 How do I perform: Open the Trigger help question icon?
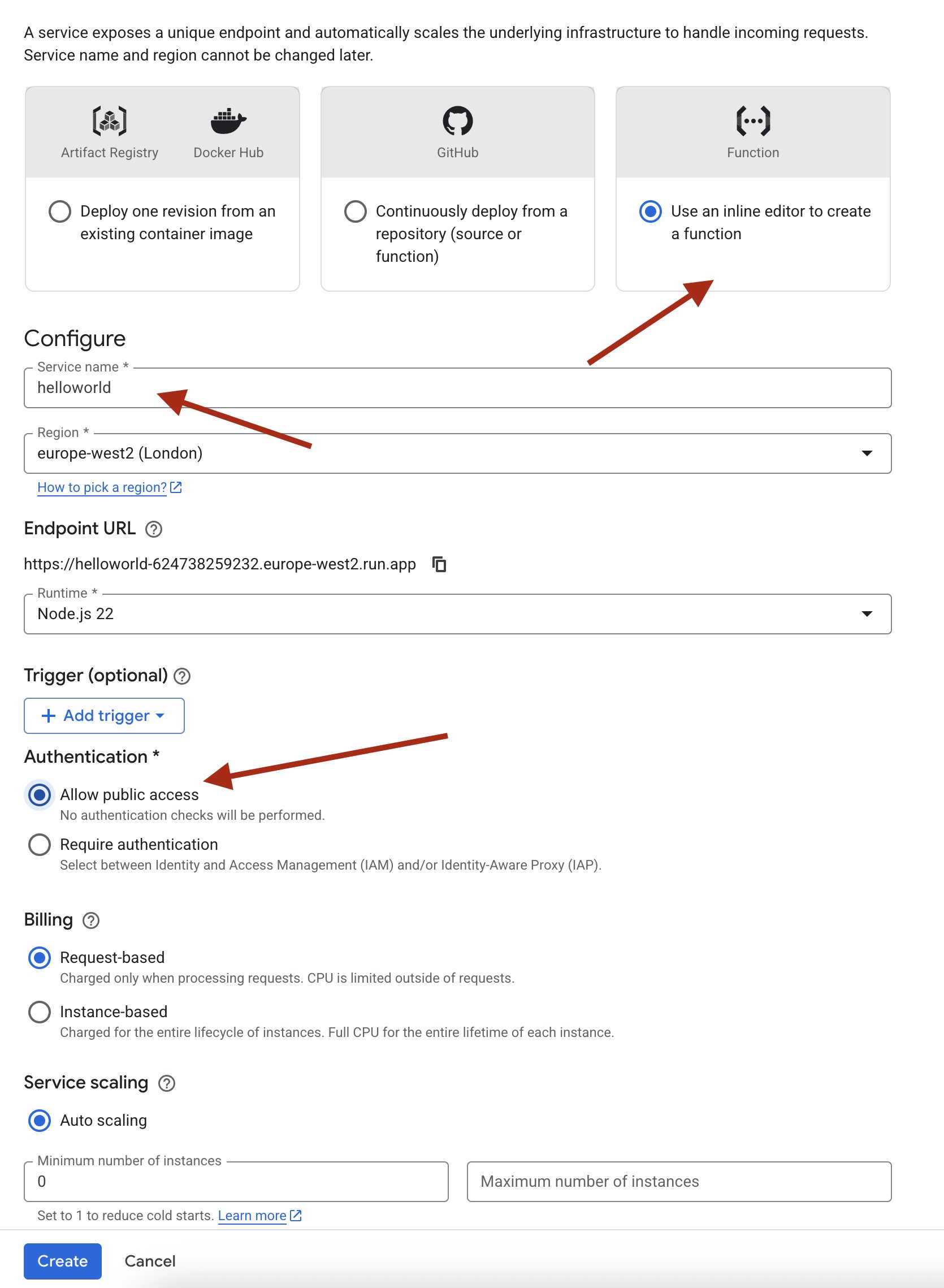pyautogui.click(x=181, y=676)
